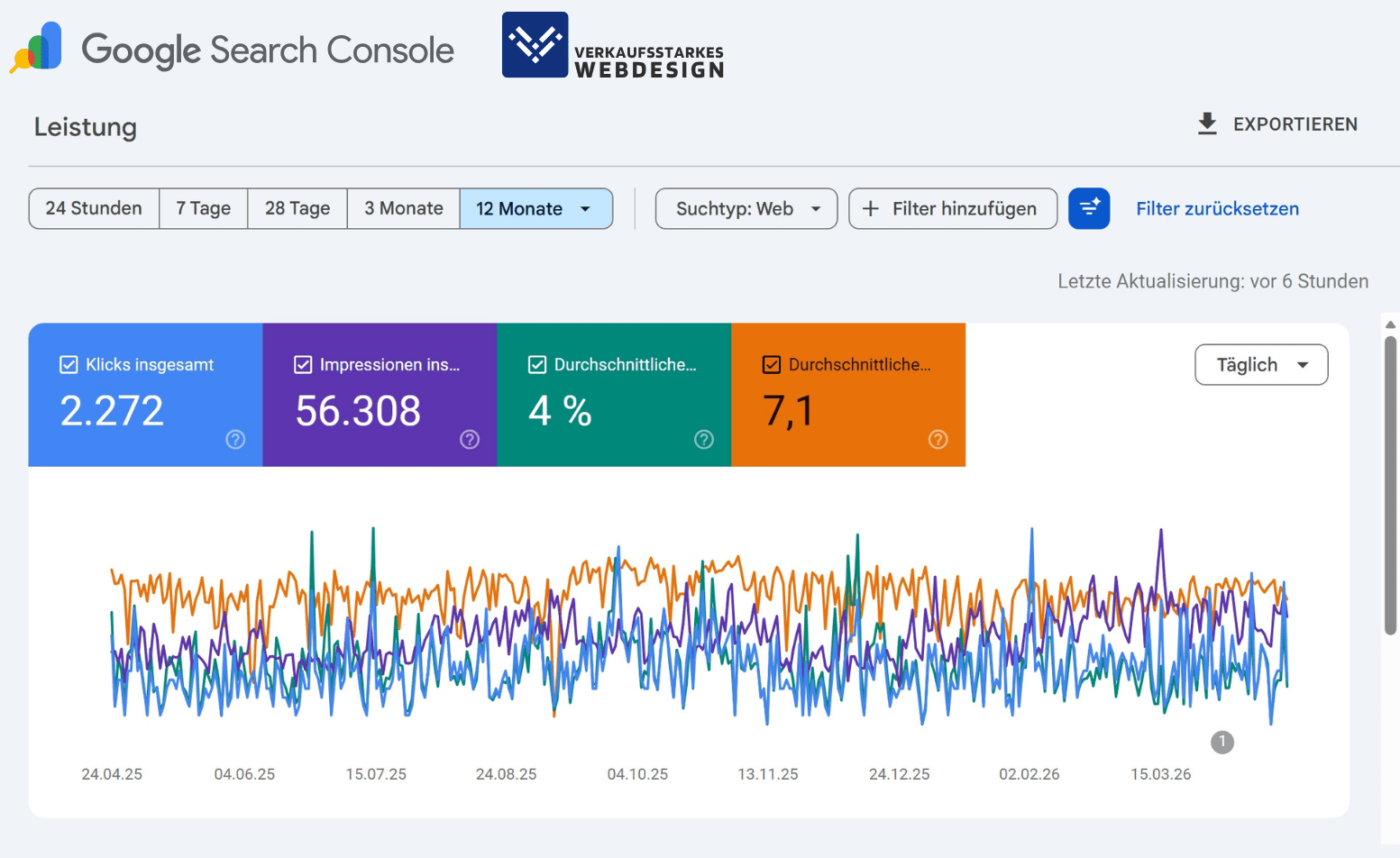The width and height of the screenshot is (1400, 858).
Task: Click the gray marker labeled 1 on the chart
Action: (x=1222, y=742)
